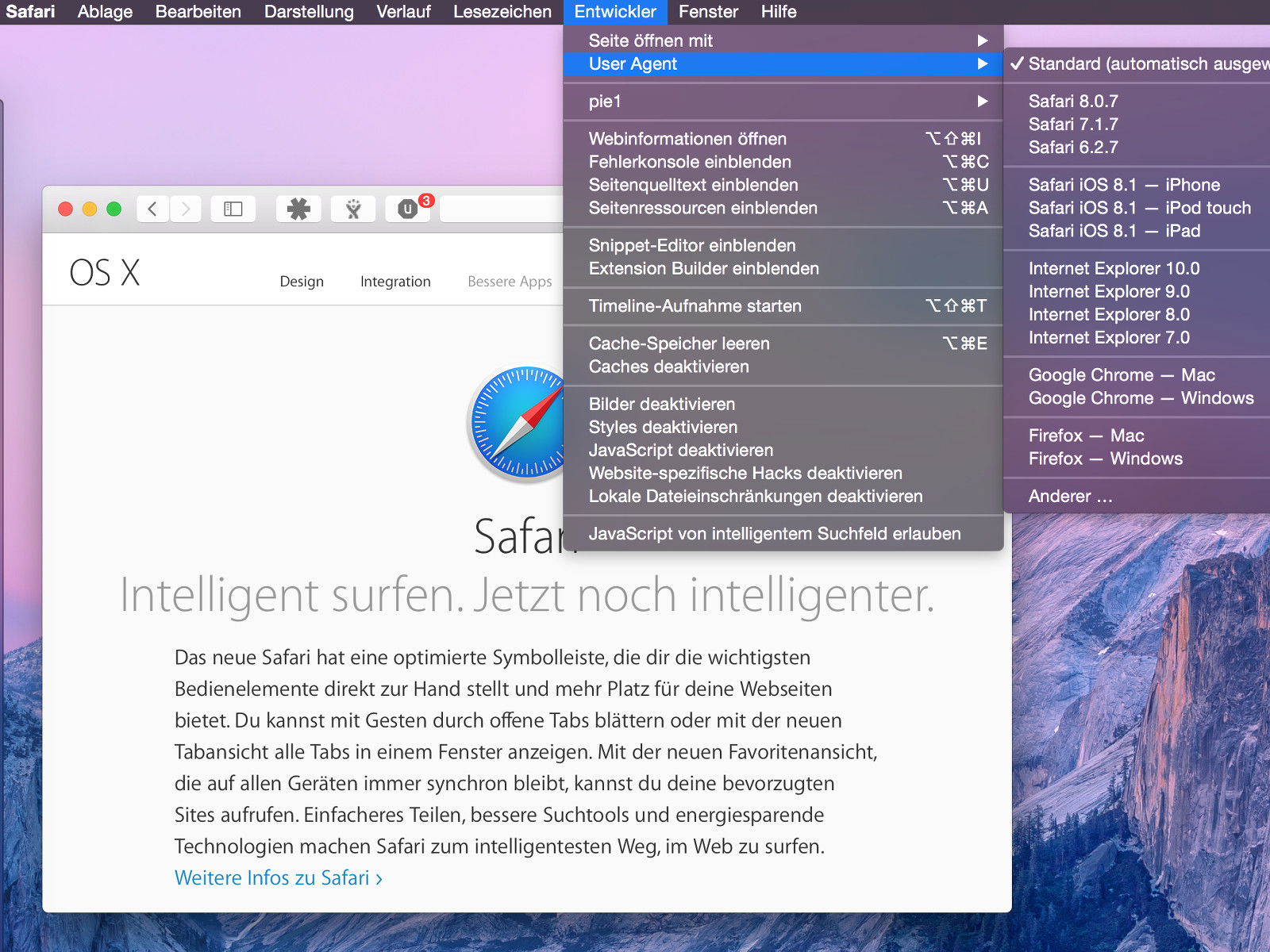The image size is (1270, 952).
Task: Close the Safari window with red button
Action: (x=66, y=209)
